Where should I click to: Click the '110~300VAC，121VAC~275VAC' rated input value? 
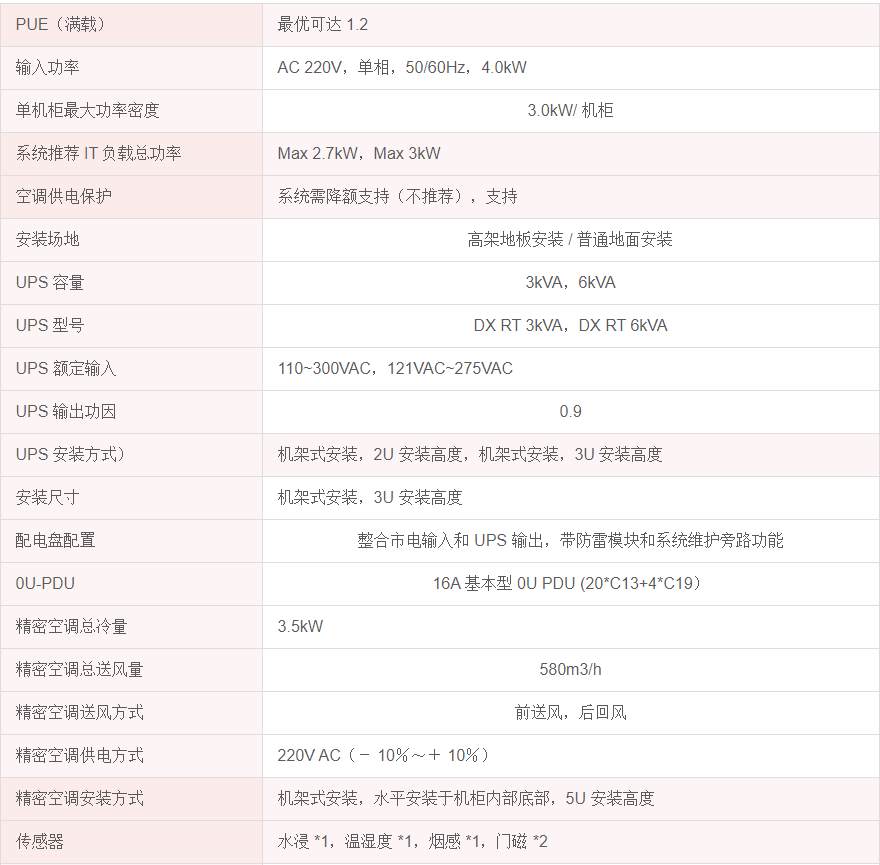click(x=395, y=368)
